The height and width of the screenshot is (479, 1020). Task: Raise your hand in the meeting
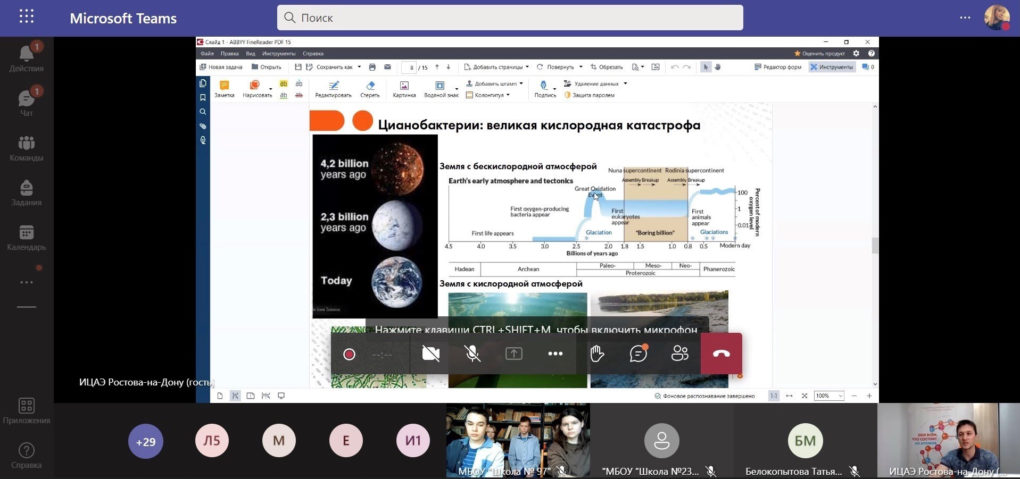tap(597, 353)
